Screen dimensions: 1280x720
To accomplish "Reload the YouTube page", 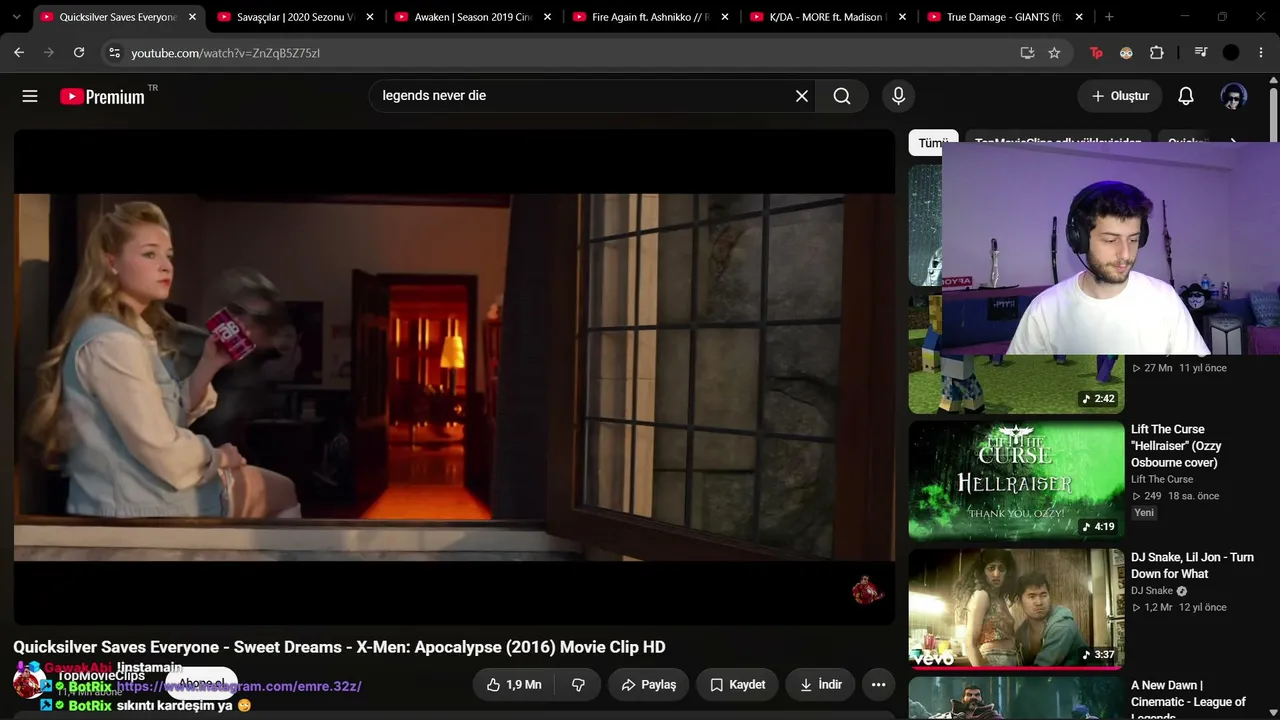I will point(79,53).
